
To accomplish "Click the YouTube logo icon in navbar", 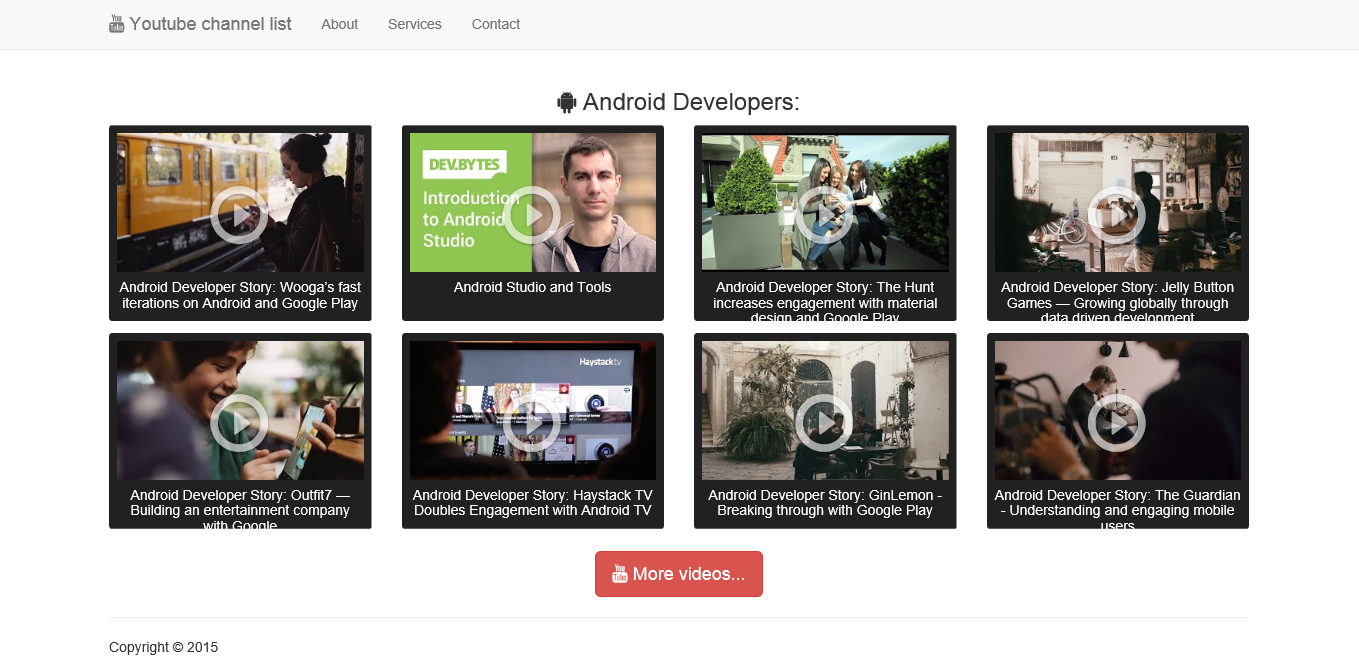I will pyautogui.click(x=117, y=24).
